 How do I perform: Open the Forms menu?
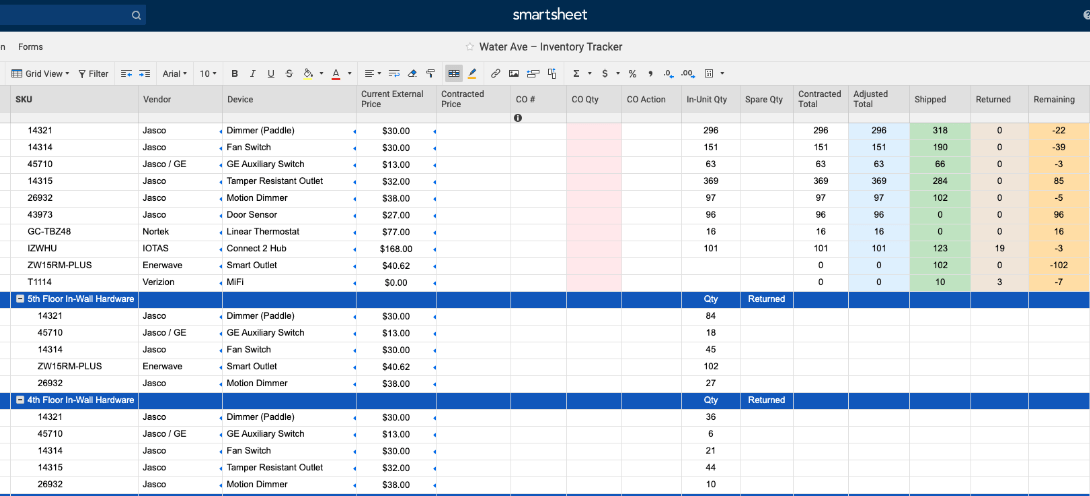pos(30,47)
